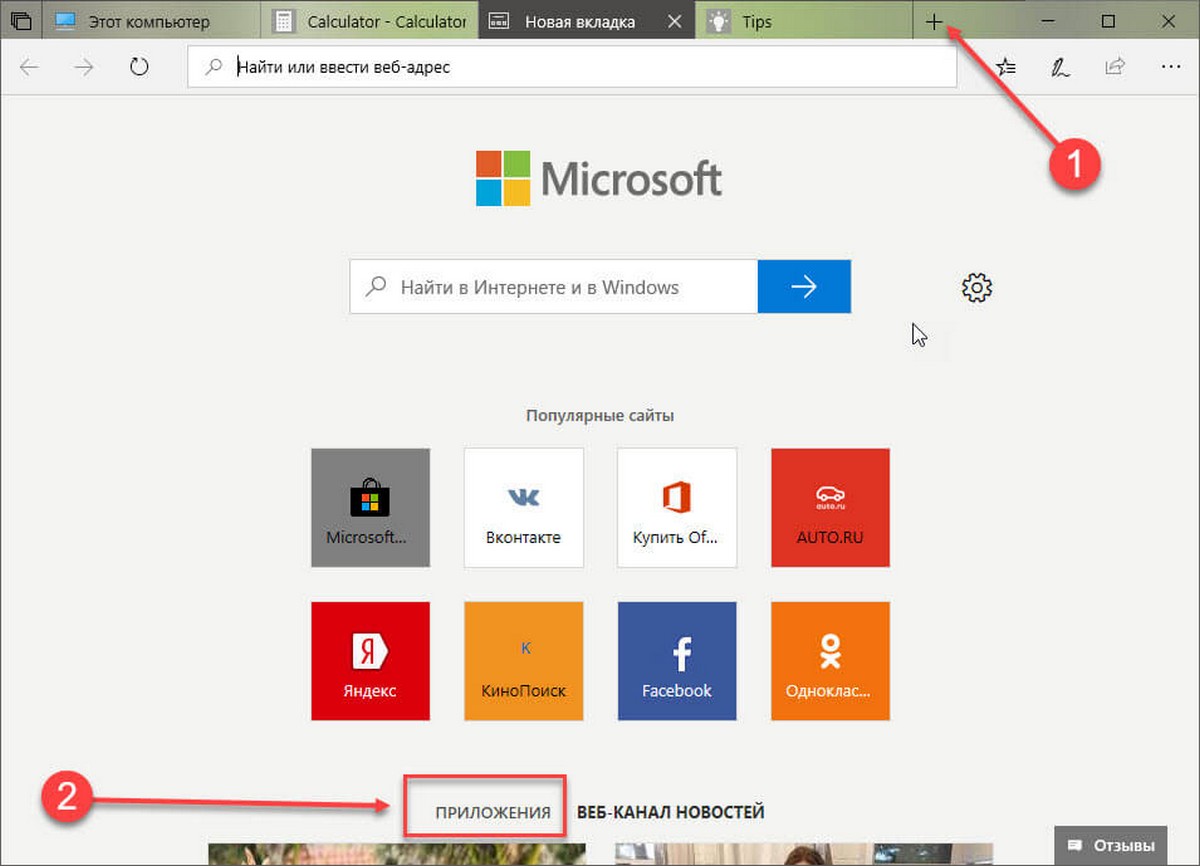Minimize the browser window
1200x866 pixels.
point(1047,21)
